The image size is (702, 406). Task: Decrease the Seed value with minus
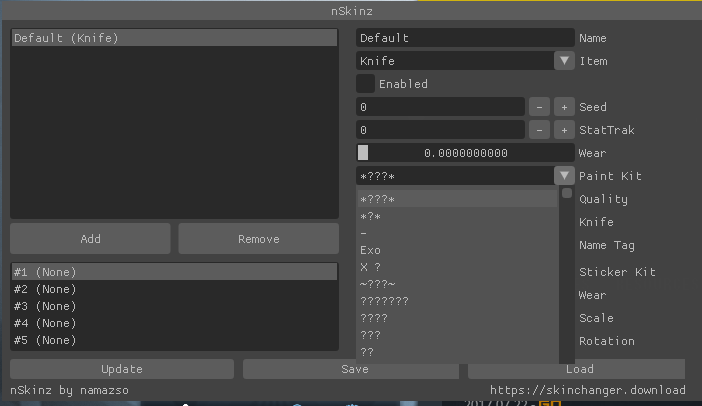click(x=539, y=107)
